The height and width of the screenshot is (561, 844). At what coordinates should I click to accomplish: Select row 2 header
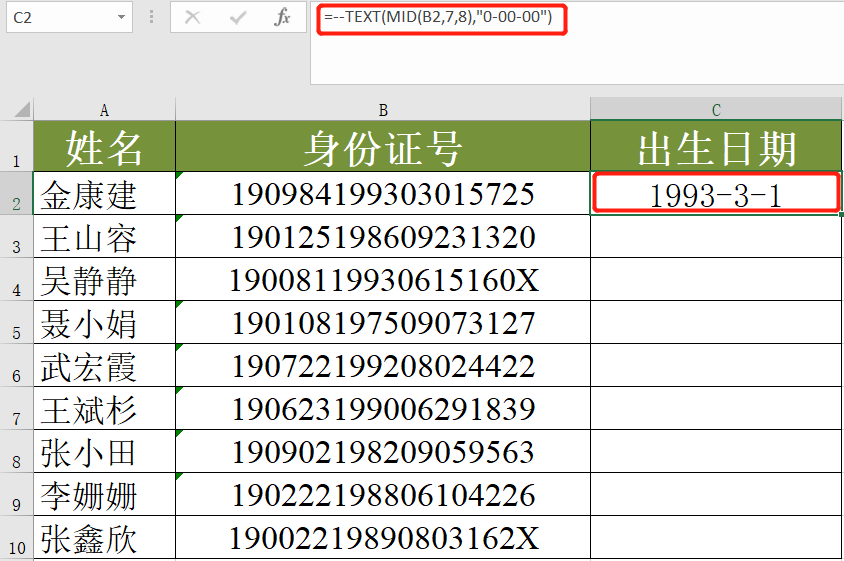17,193
